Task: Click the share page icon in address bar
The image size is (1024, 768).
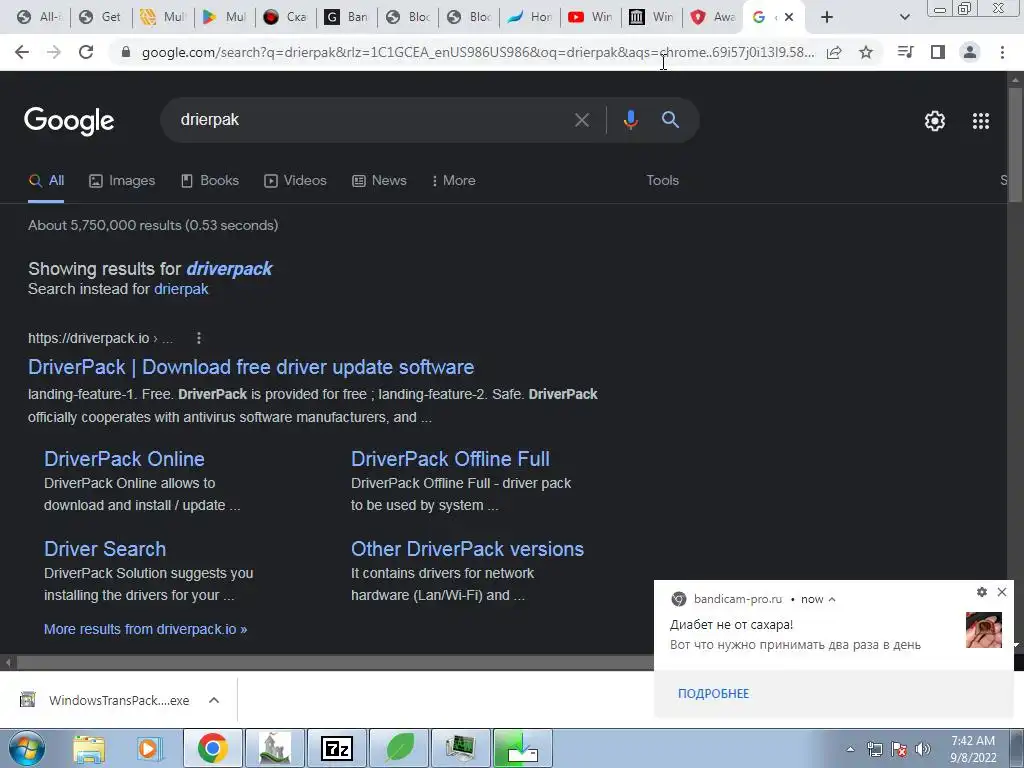Action: click(834, 52)
